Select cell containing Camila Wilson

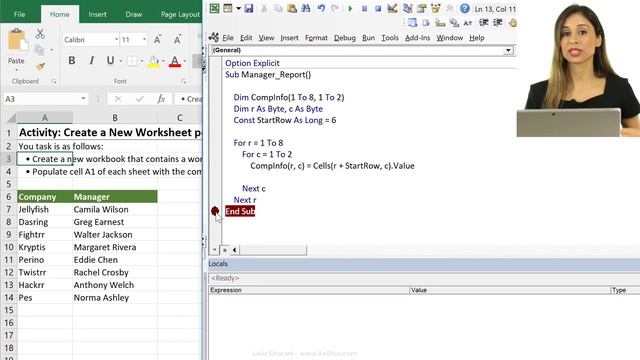[x=115, y=209]
